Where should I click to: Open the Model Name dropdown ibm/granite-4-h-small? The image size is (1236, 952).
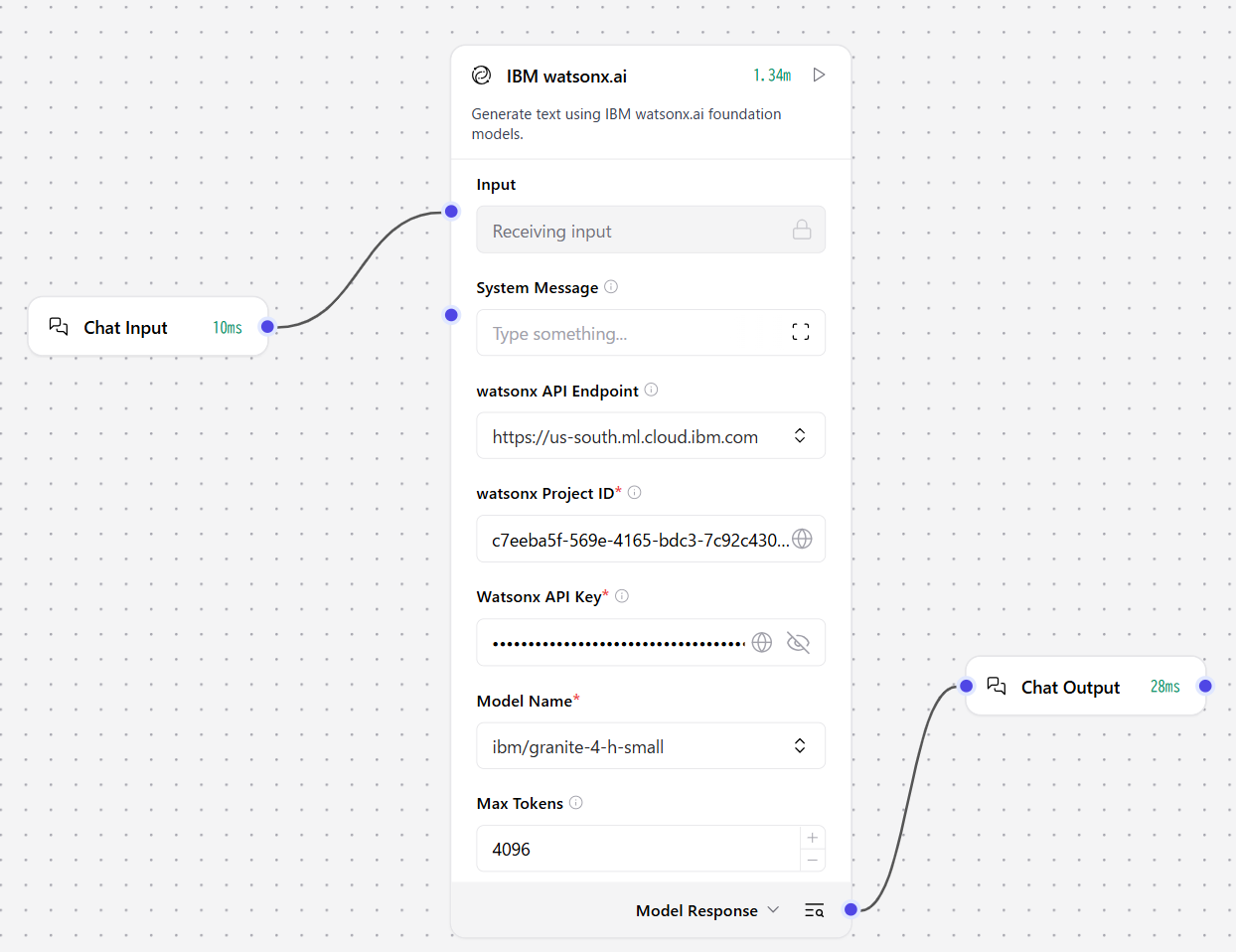point(651,745)
